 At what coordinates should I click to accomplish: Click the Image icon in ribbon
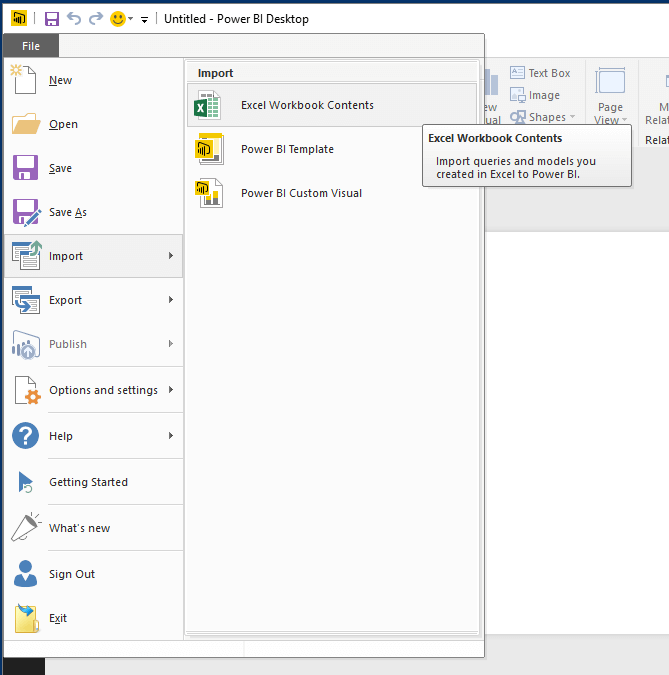coord(517,95)
